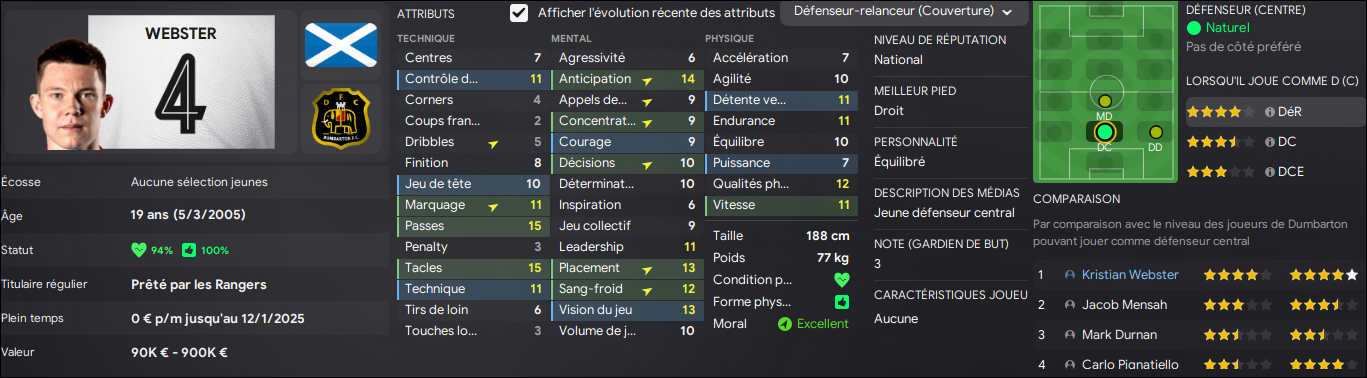Open Jacob Mensah player profile link
This screenshot has width=1367, height=378.
[1126, 304]
